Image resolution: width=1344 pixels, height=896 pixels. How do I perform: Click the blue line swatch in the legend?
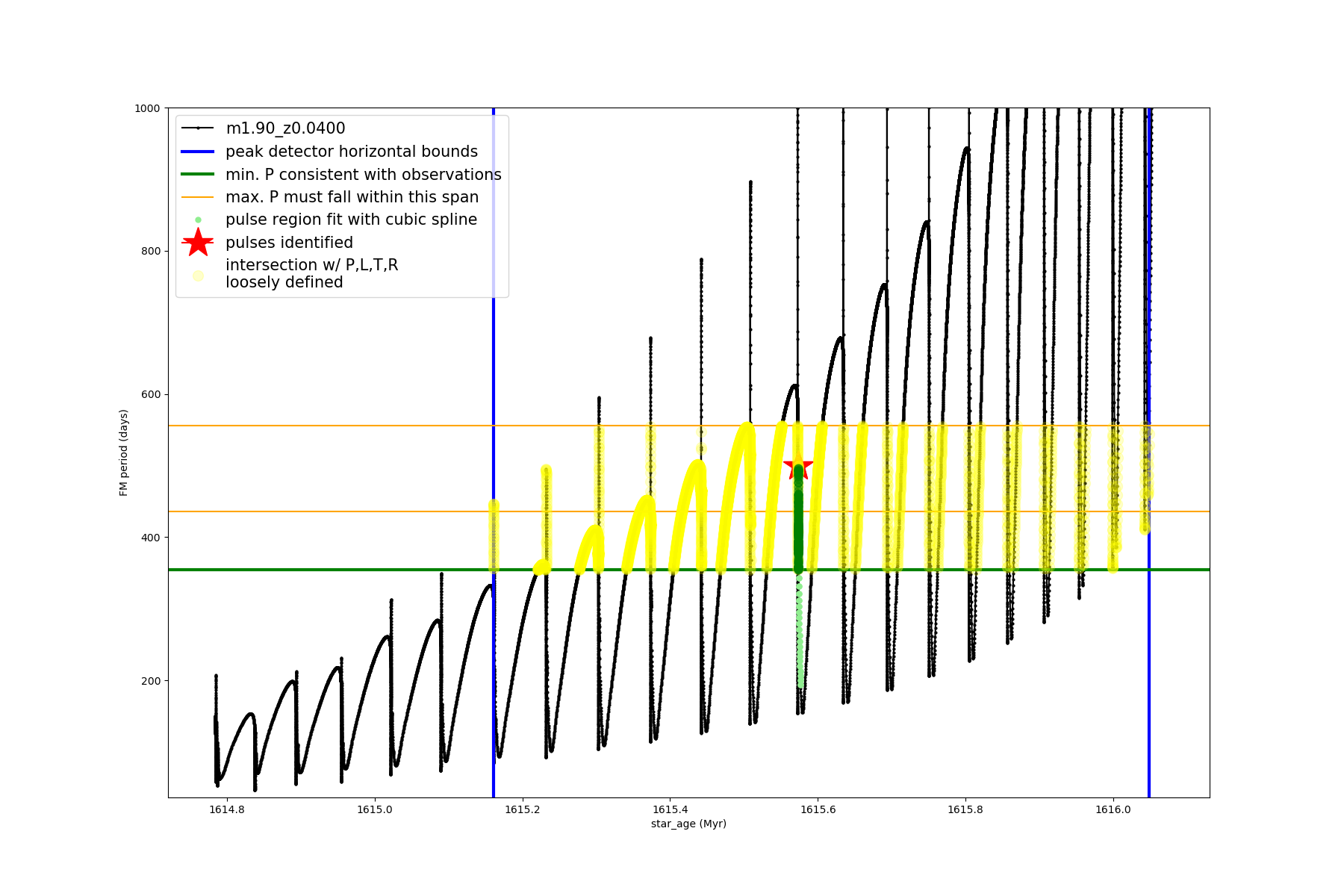[198, 152]
